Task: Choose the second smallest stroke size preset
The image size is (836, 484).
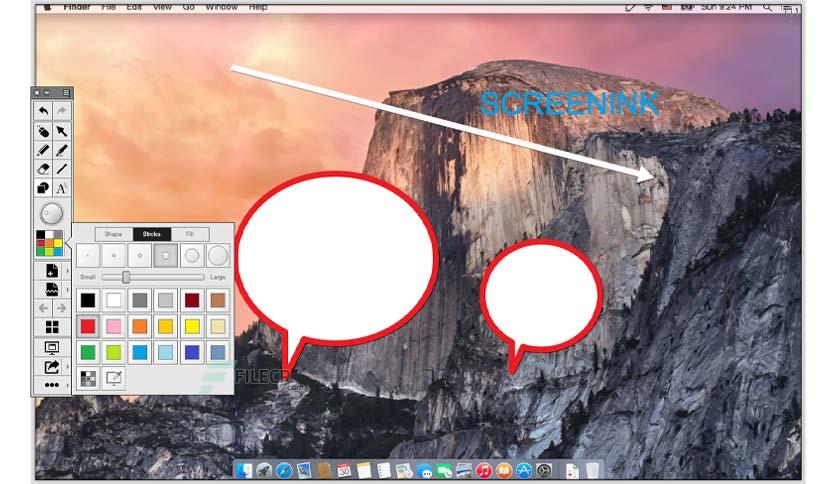Action: (114, 256)
